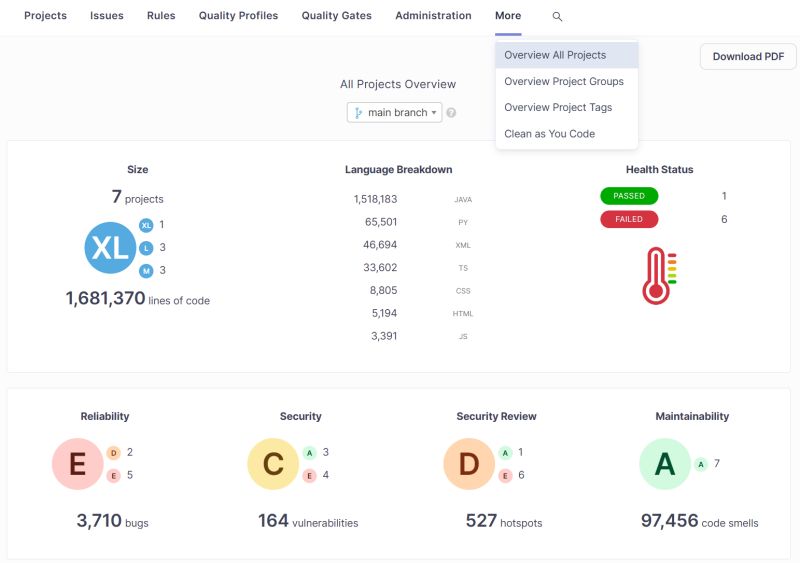Go to the Issues tab
This screenshot has height=563, width=800.
(107, 16)
